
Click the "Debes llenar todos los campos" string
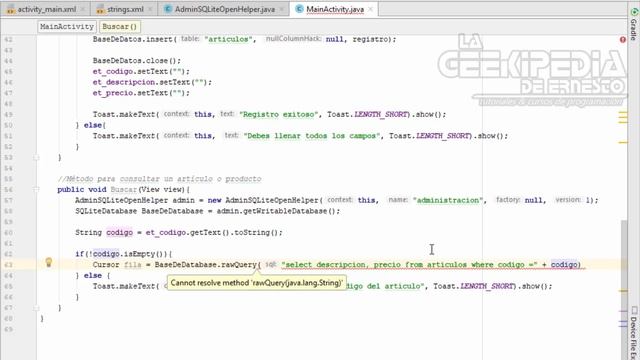point(312,136)
